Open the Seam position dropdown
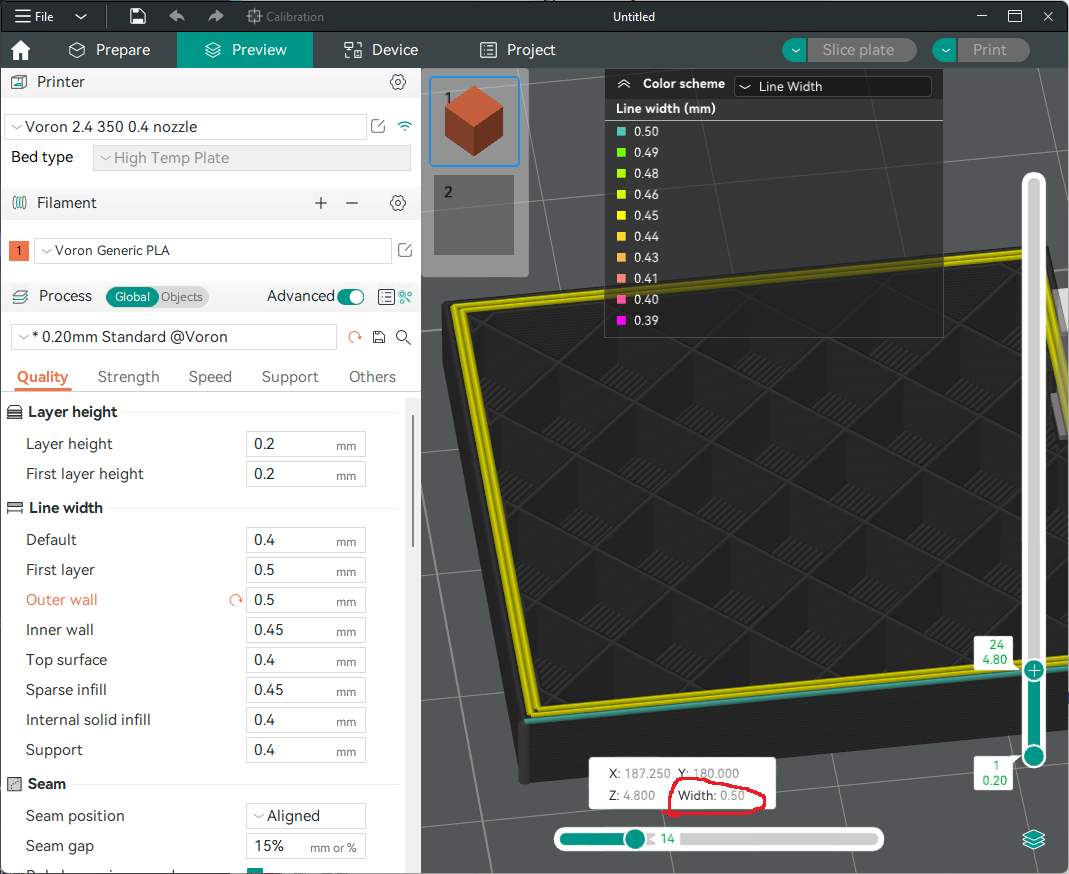Image resolution: width=1069 pixels, height=874 pixels. point(305,815)
